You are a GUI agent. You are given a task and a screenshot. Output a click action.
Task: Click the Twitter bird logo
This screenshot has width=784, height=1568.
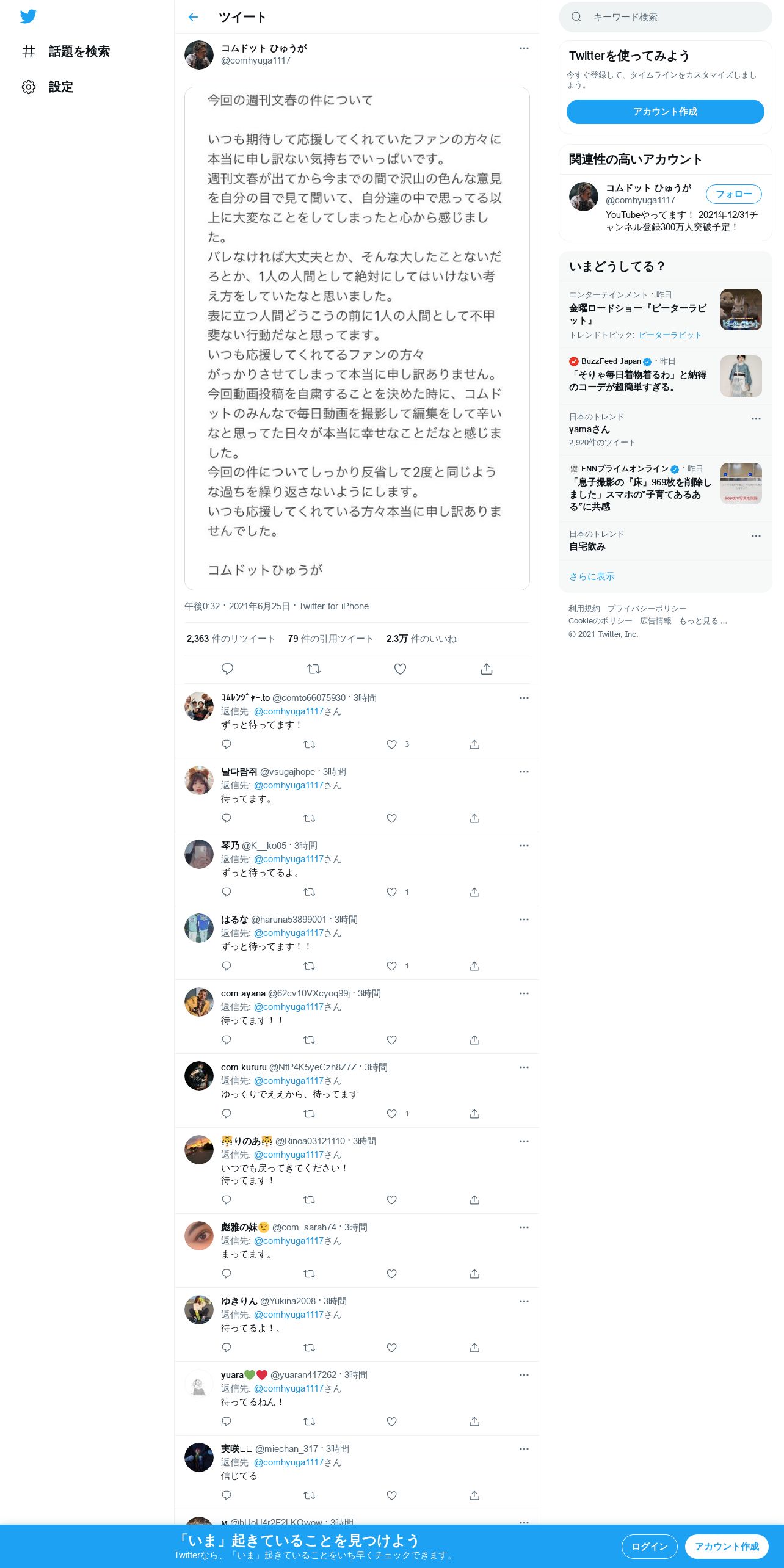point(28,16)
